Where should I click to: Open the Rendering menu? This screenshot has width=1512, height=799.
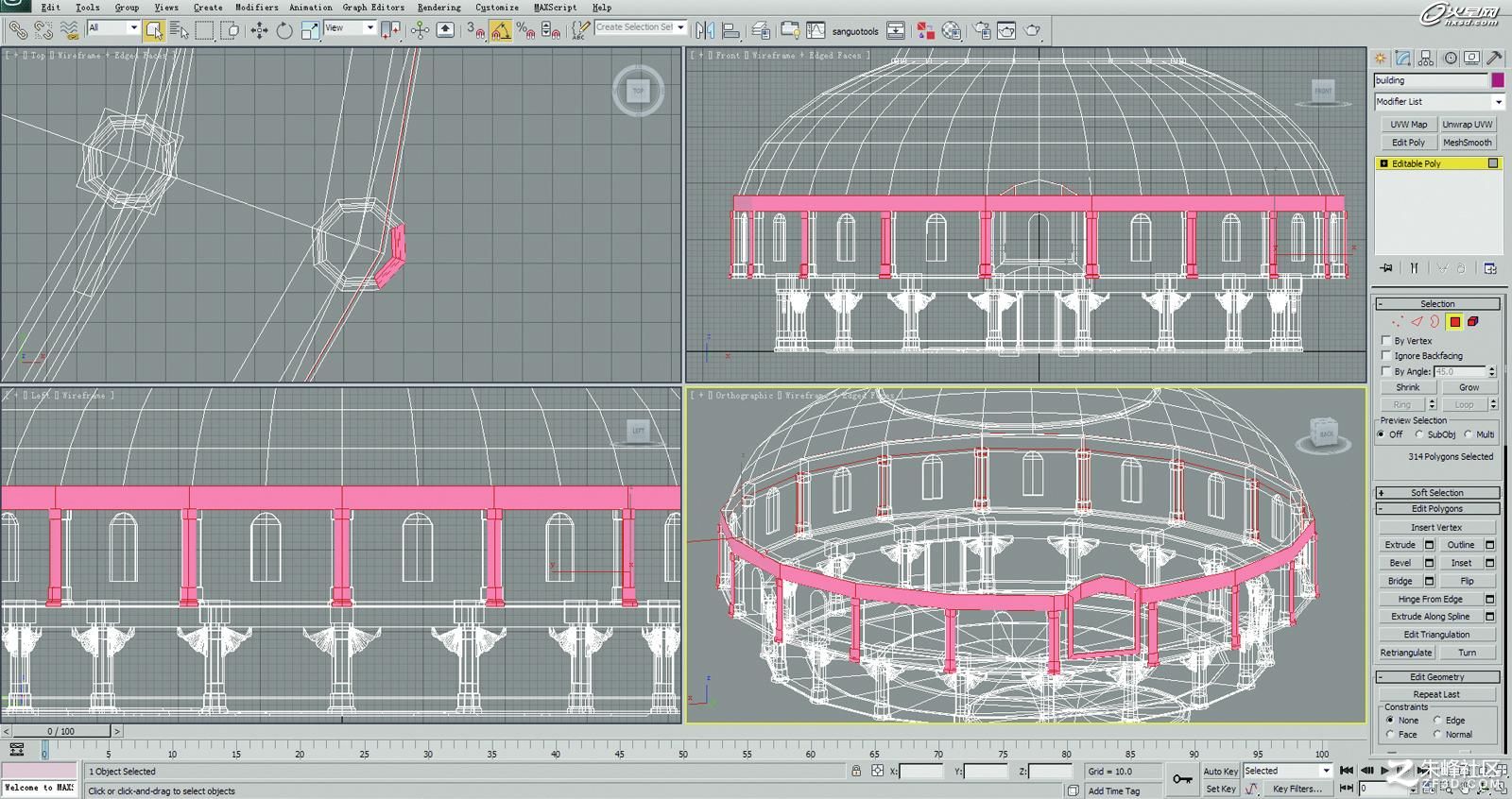[x=439, y=8]
